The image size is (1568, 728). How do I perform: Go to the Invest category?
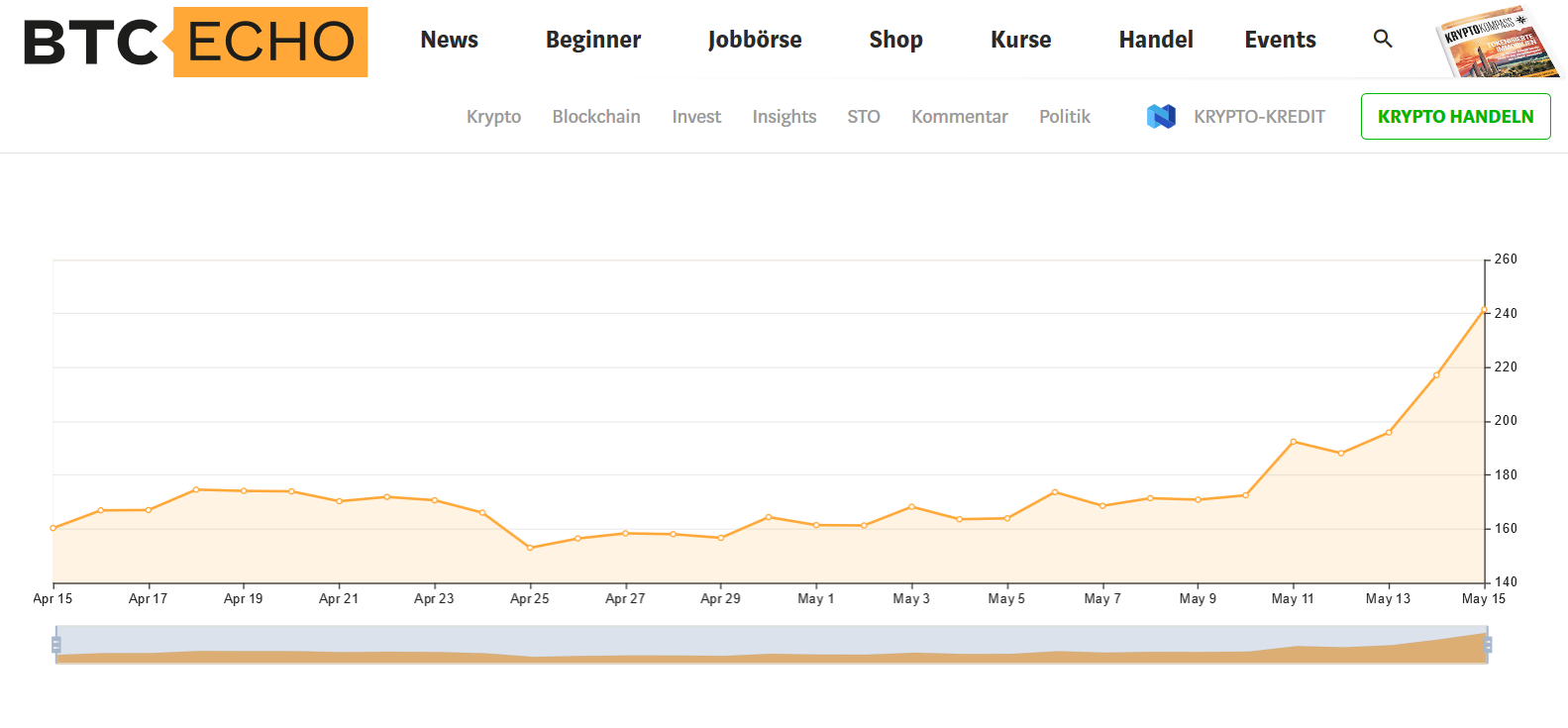[696, 117]
